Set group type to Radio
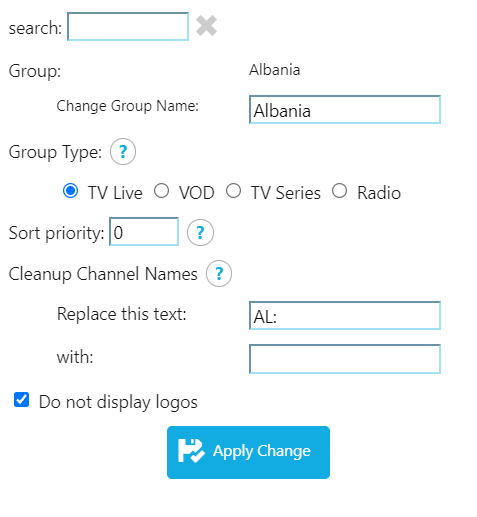Image resolution: width=477 pixels, height=517 pixels. pyautogui.click(x=339, y=191)
